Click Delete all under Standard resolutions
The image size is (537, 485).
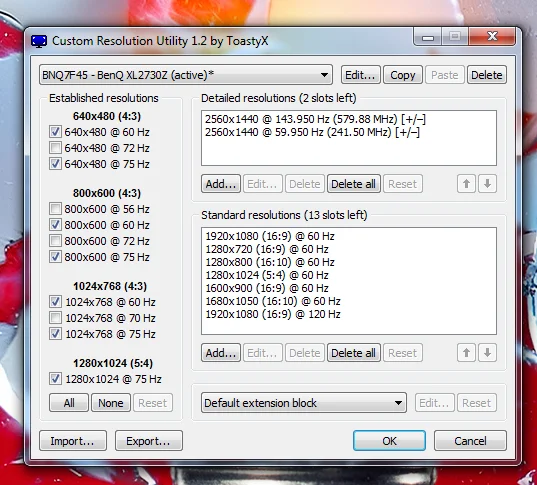[x=353, y=353]
